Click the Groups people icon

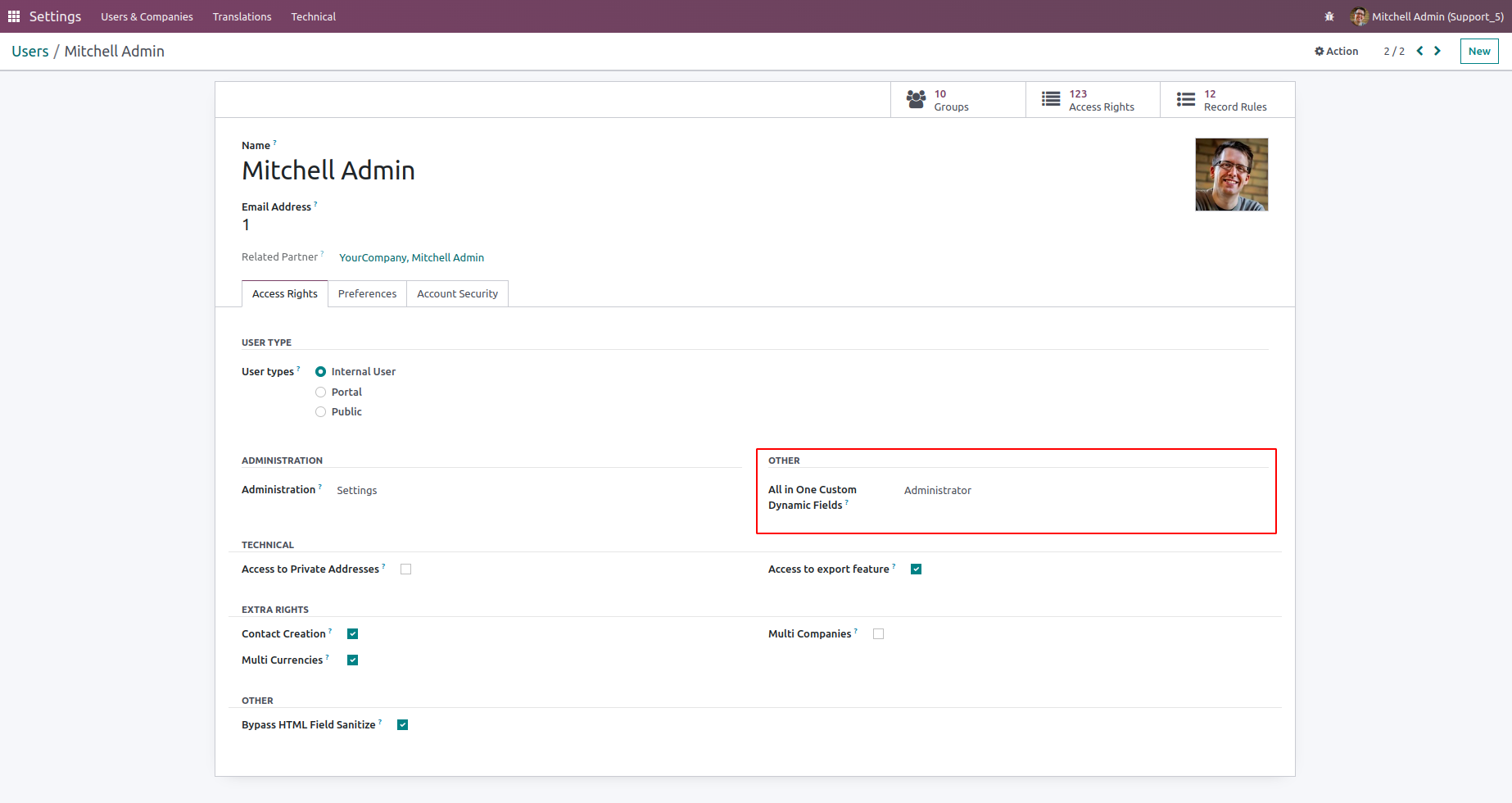pos(917,100)
